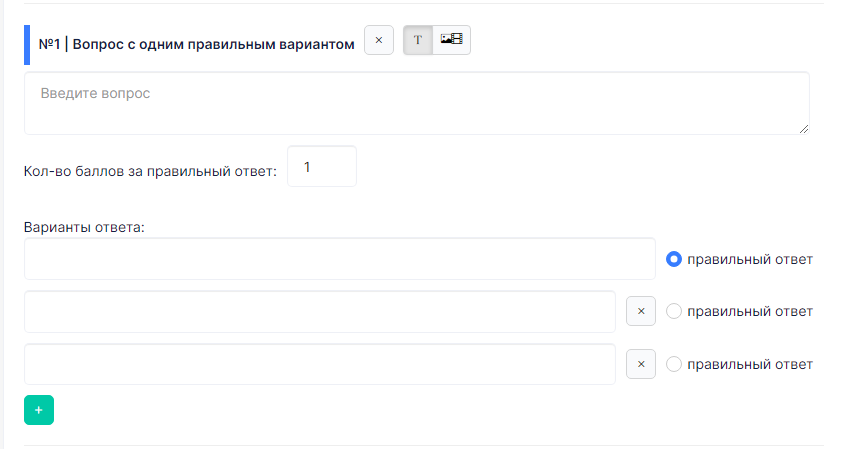This screenshot has height=449, width=841.
Task: Click the 'Кол-во баллов за правильный ответ' label
Action: click(x=150, y=171)
